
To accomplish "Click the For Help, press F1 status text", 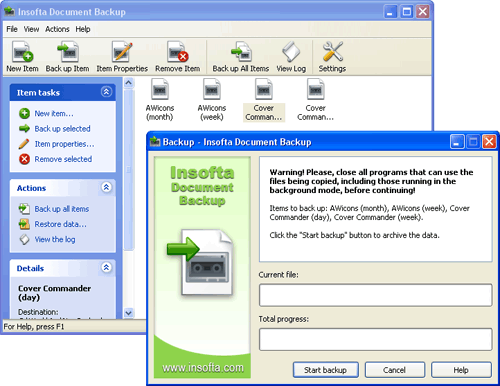I will tap(34, 327).
